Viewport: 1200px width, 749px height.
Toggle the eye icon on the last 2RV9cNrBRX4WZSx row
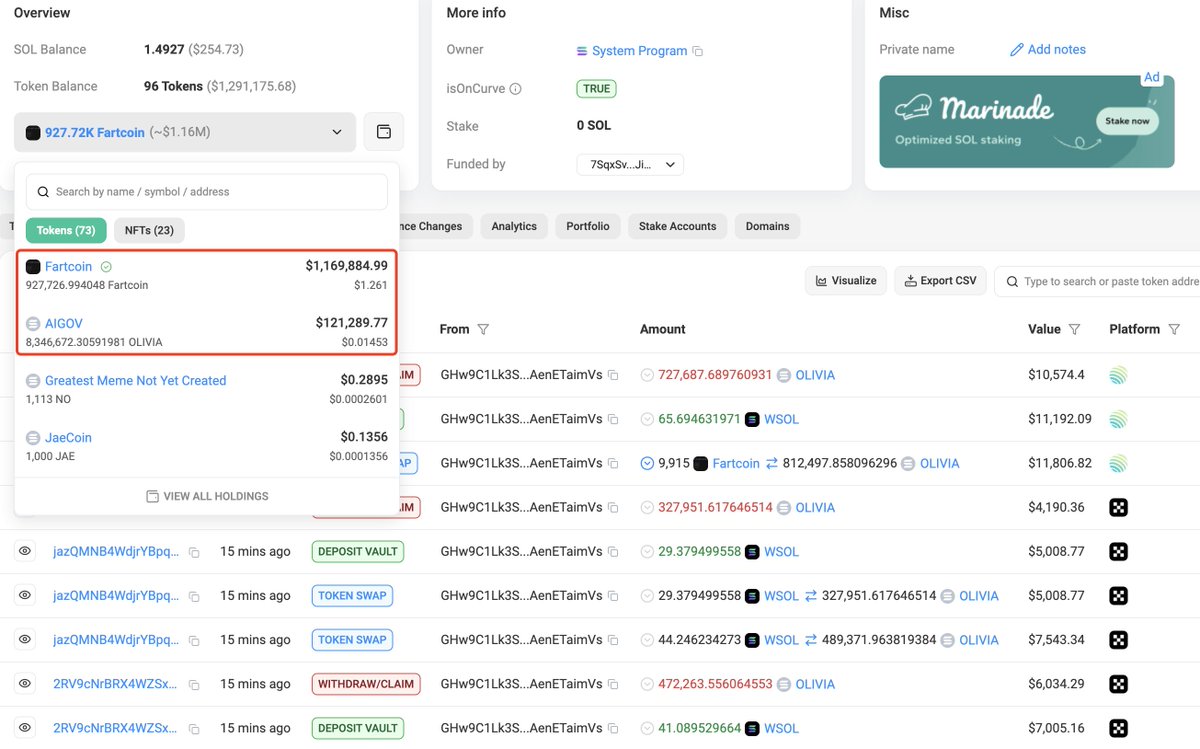(x=25, y=728)
